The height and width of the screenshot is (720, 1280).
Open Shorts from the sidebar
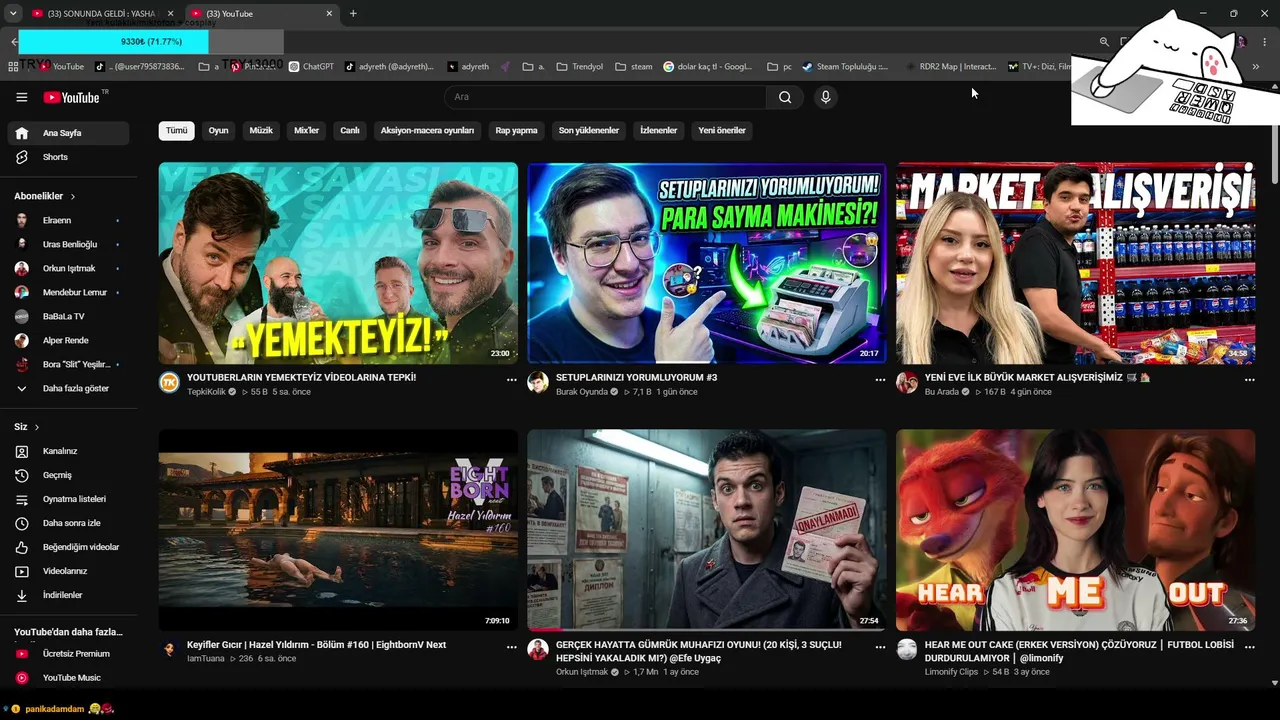pyautogui.click(x=68, y=157)
